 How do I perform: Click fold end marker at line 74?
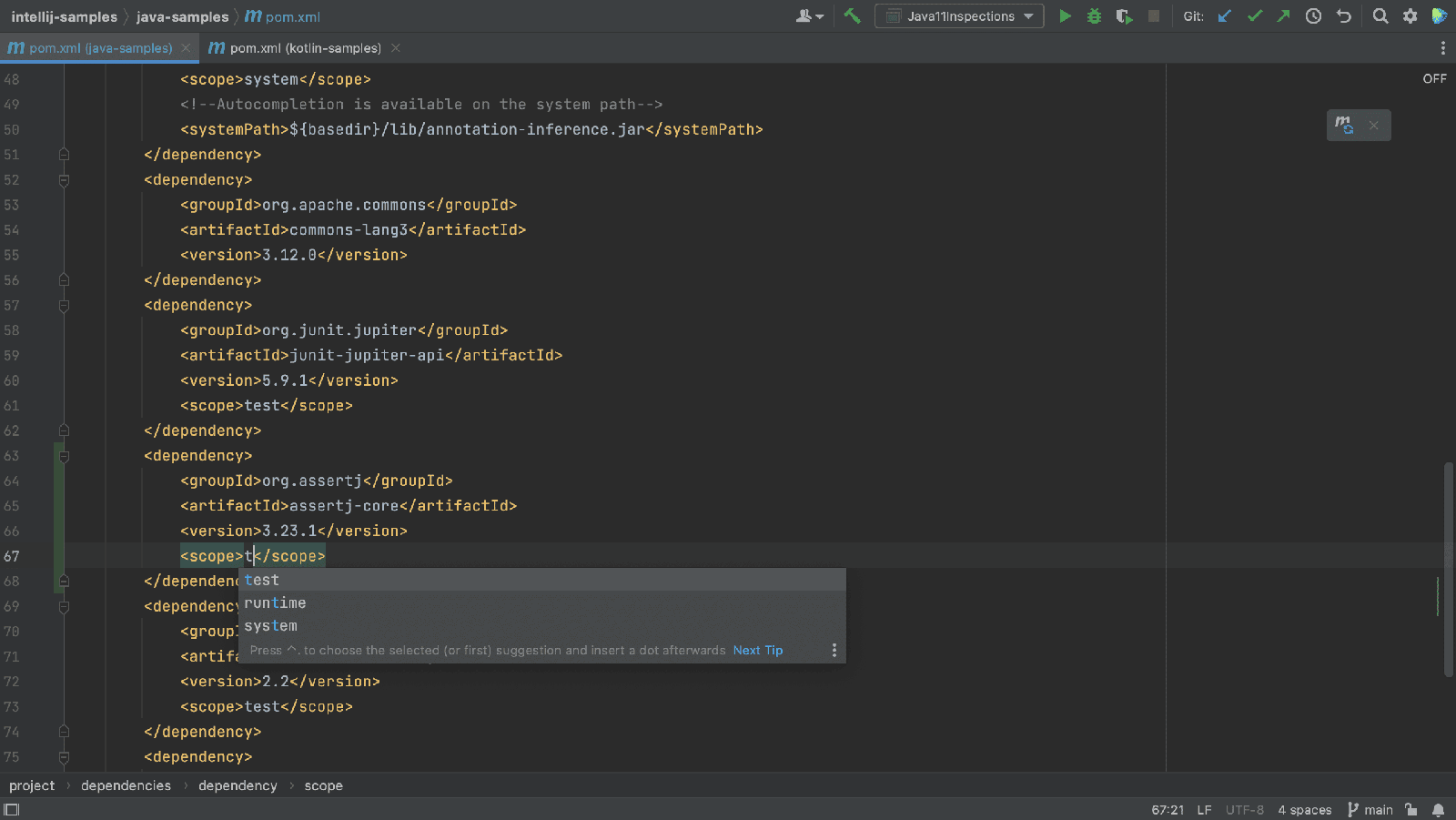click(64, 732)
